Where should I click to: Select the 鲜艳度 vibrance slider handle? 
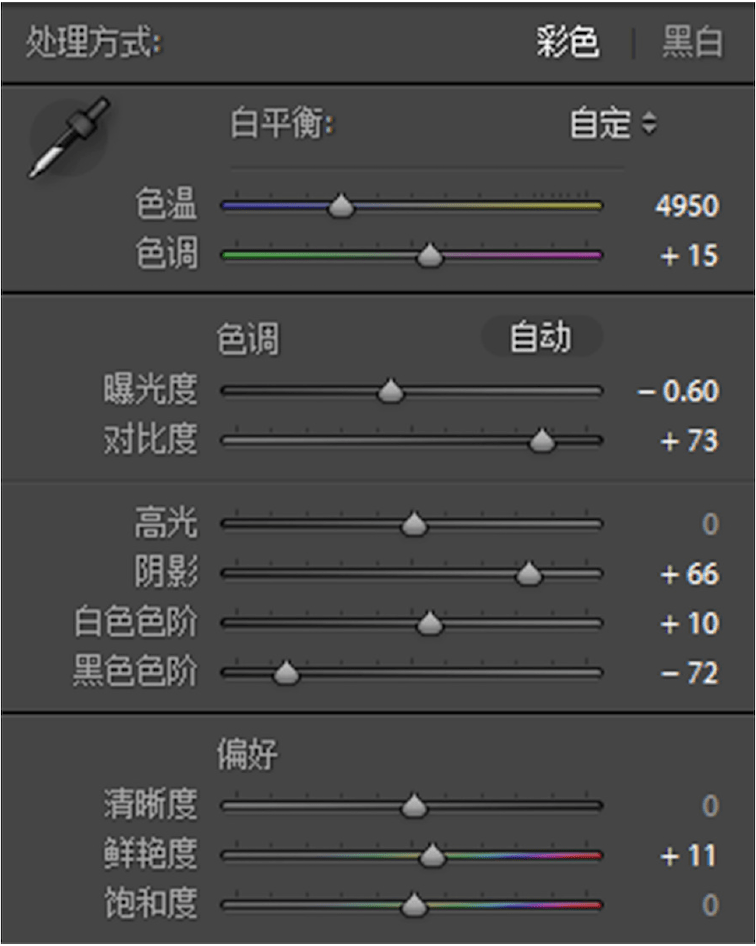(x=434, y=854)
